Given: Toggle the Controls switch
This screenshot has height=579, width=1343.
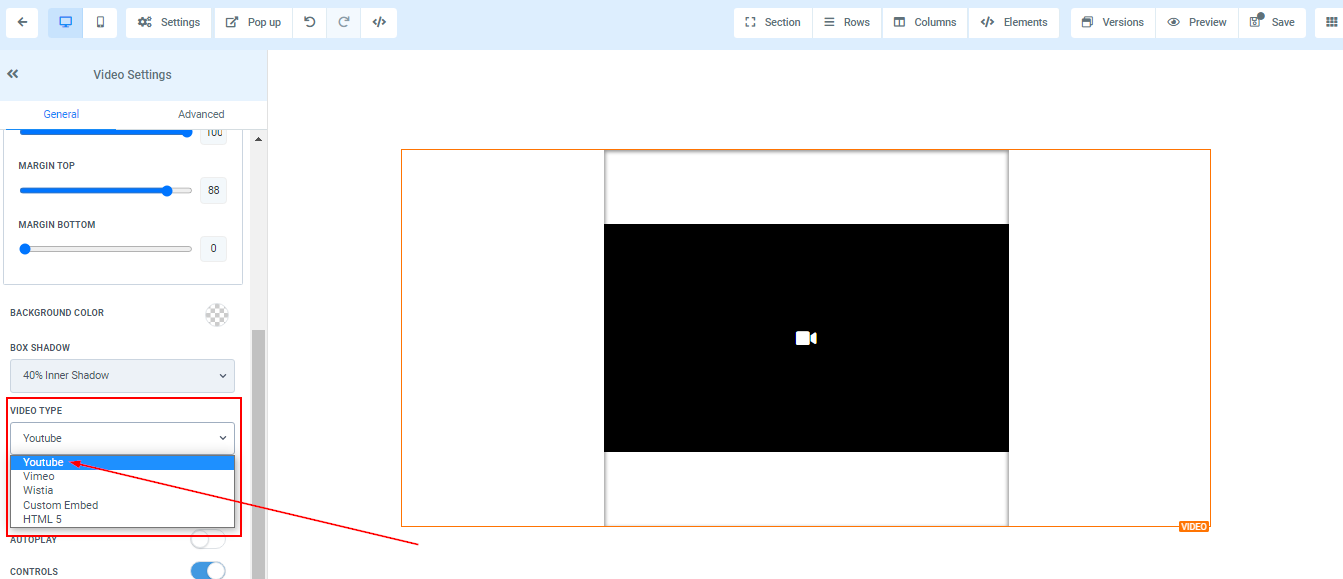Looking at the screenshot, I should 207,571.
